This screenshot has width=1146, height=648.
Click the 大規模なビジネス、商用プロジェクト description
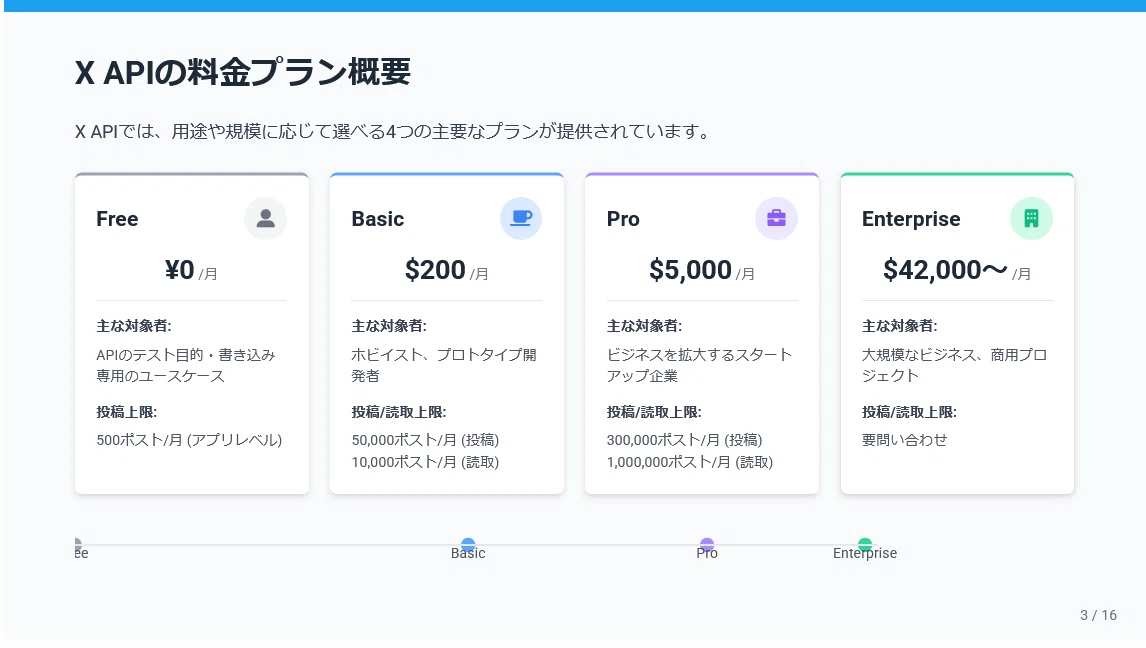click(955, 365)
